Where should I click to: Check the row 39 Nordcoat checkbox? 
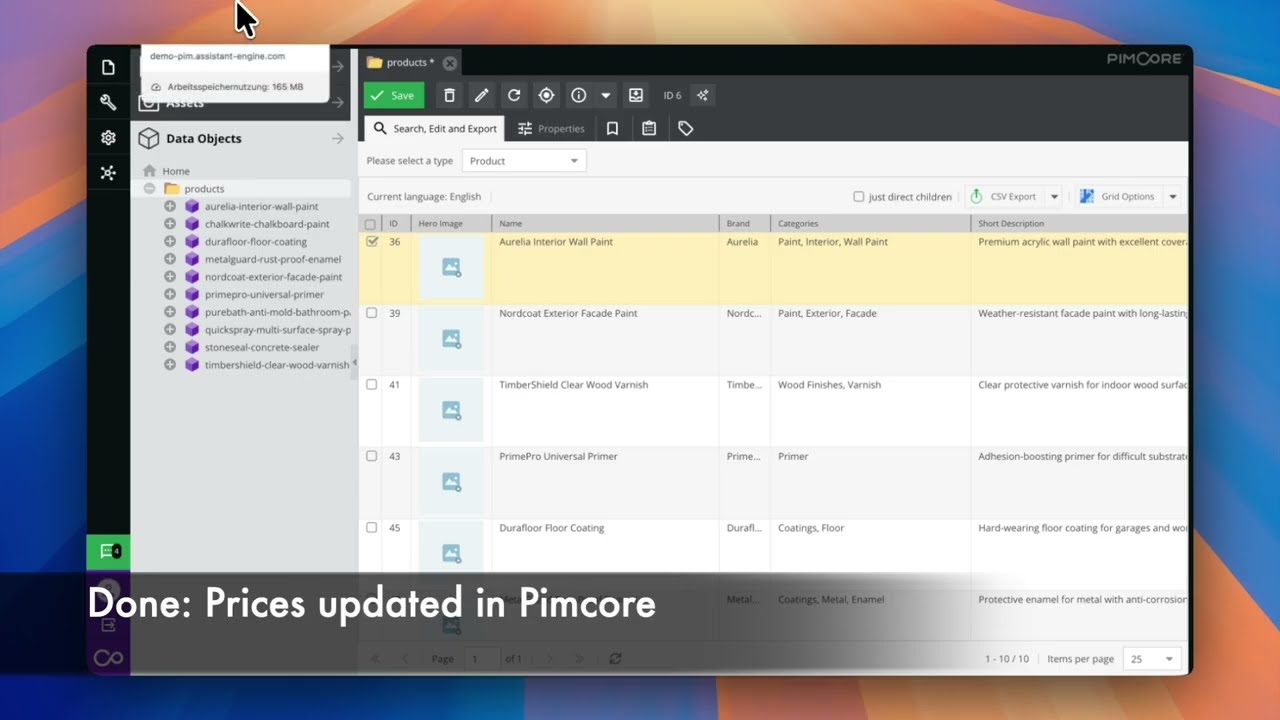pos(372,313)
